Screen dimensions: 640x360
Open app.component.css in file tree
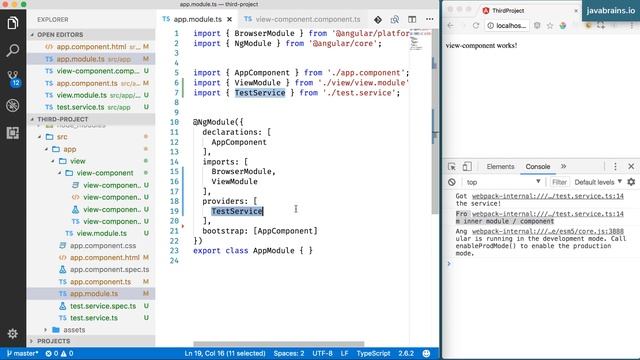point(91,246)
